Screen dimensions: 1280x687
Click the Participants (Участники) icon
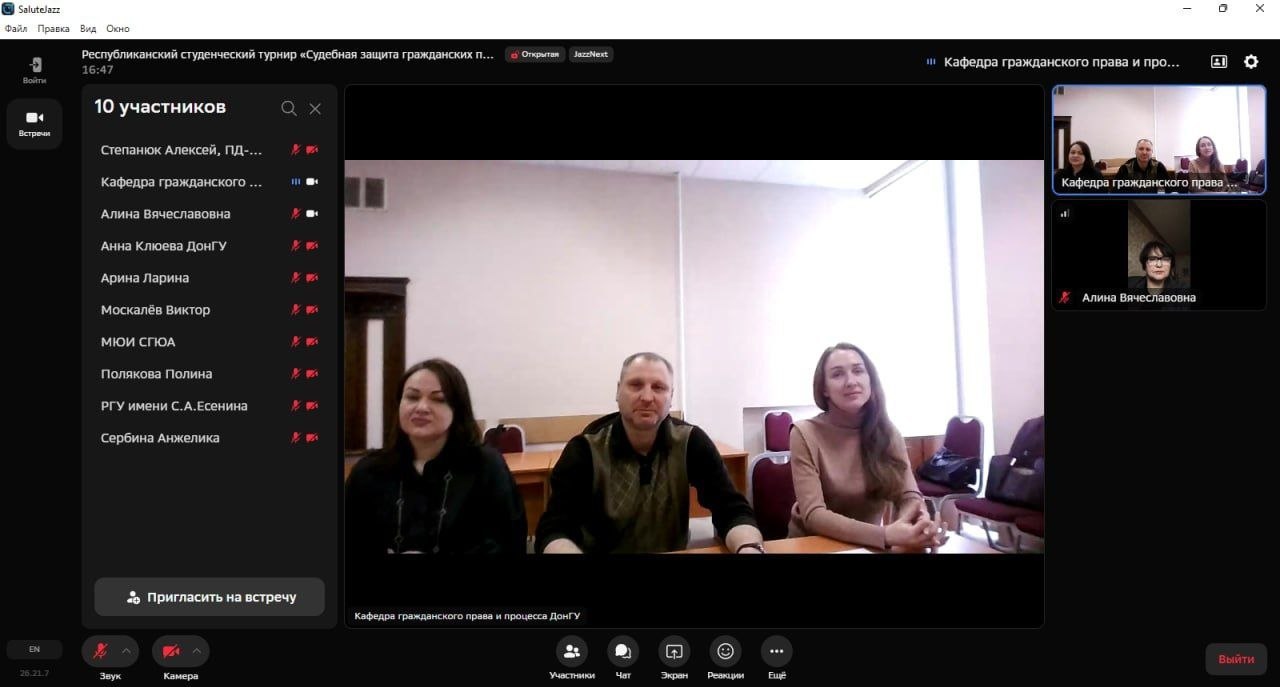click(x=571, y=651)
